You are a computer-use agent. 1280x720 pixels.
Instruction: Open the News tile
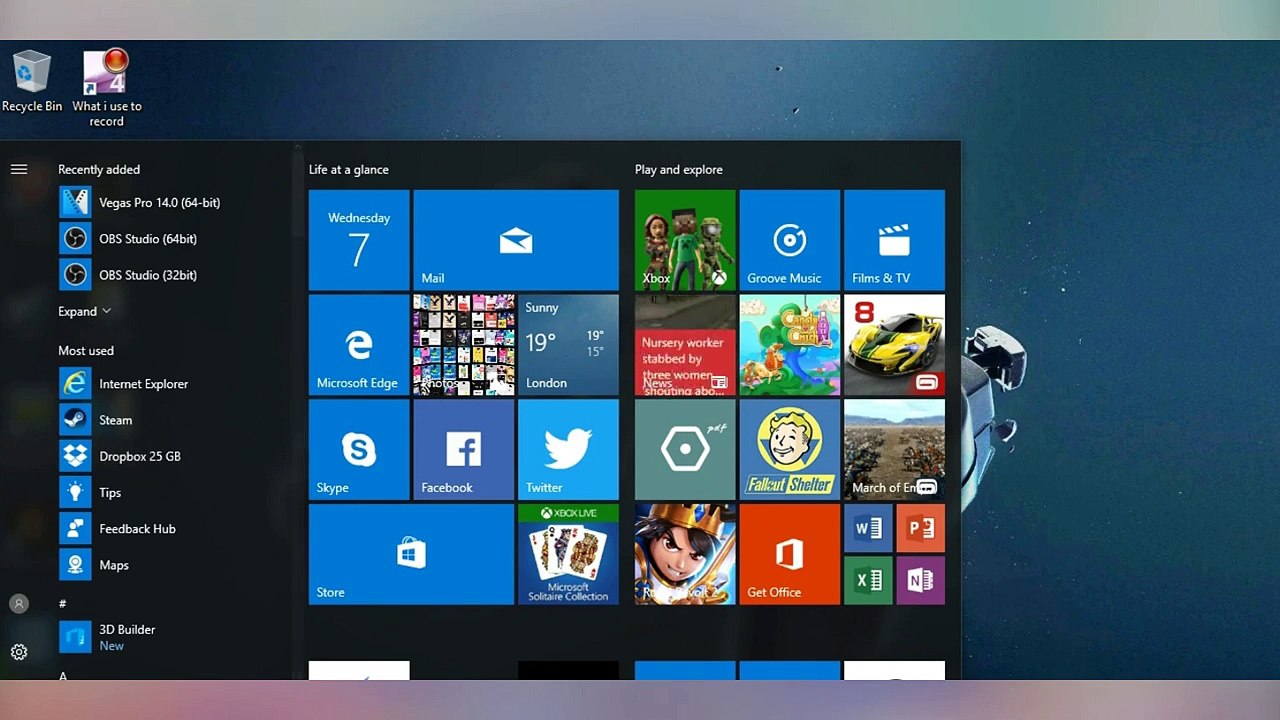(x=685, y=345)
